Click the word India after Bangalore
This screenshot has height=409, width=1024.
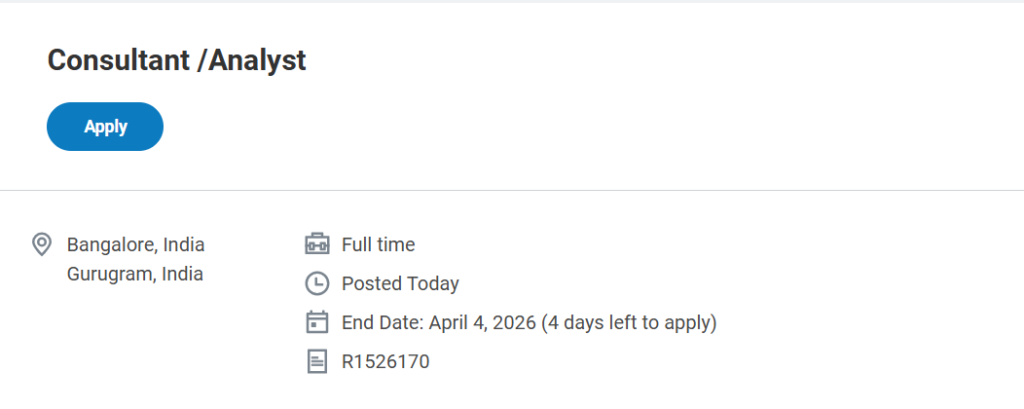click(x=184, y=244)
